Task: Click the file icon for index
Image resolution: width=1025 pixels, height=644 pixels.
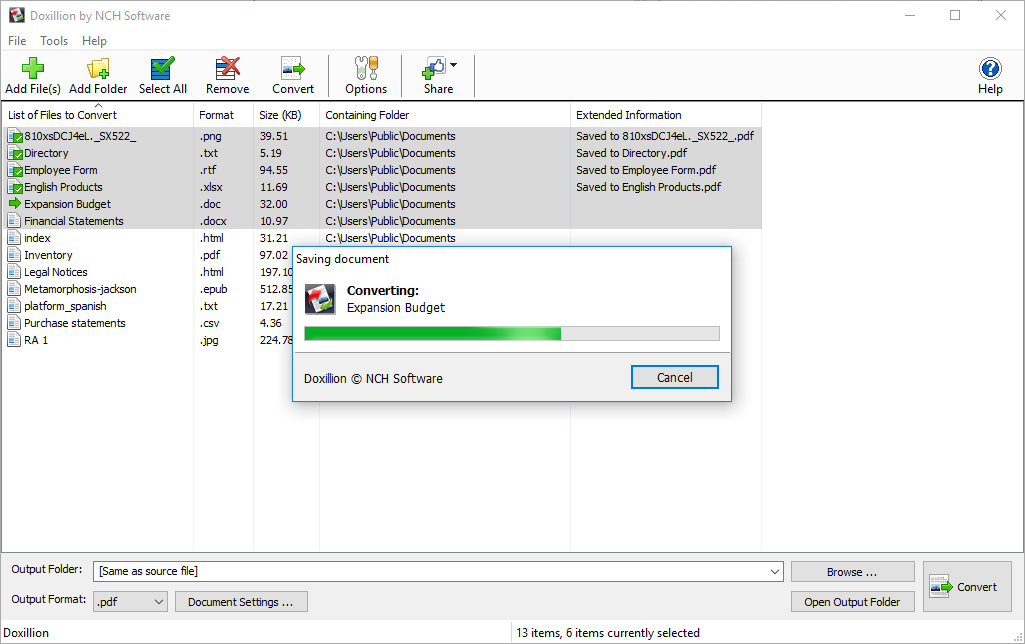Action: pos(14,238)
